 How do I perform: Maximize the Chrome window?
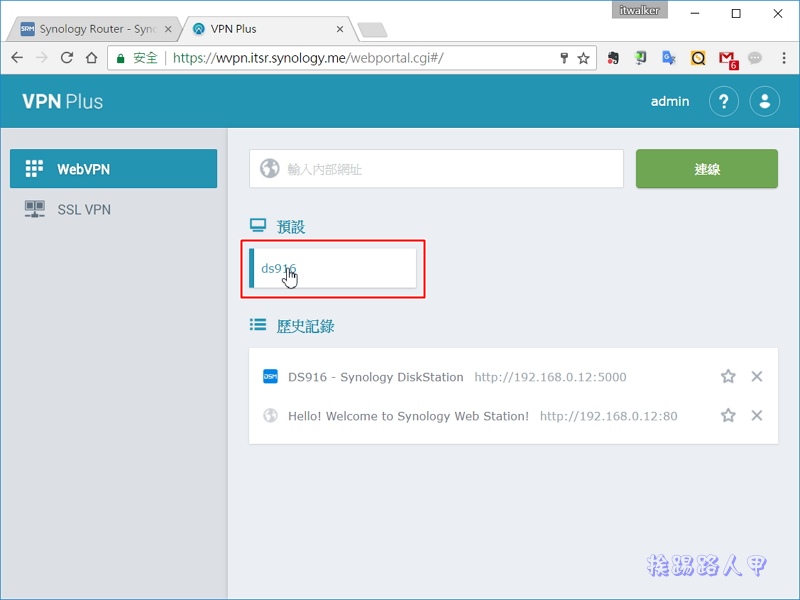click(x=736, y=13)
